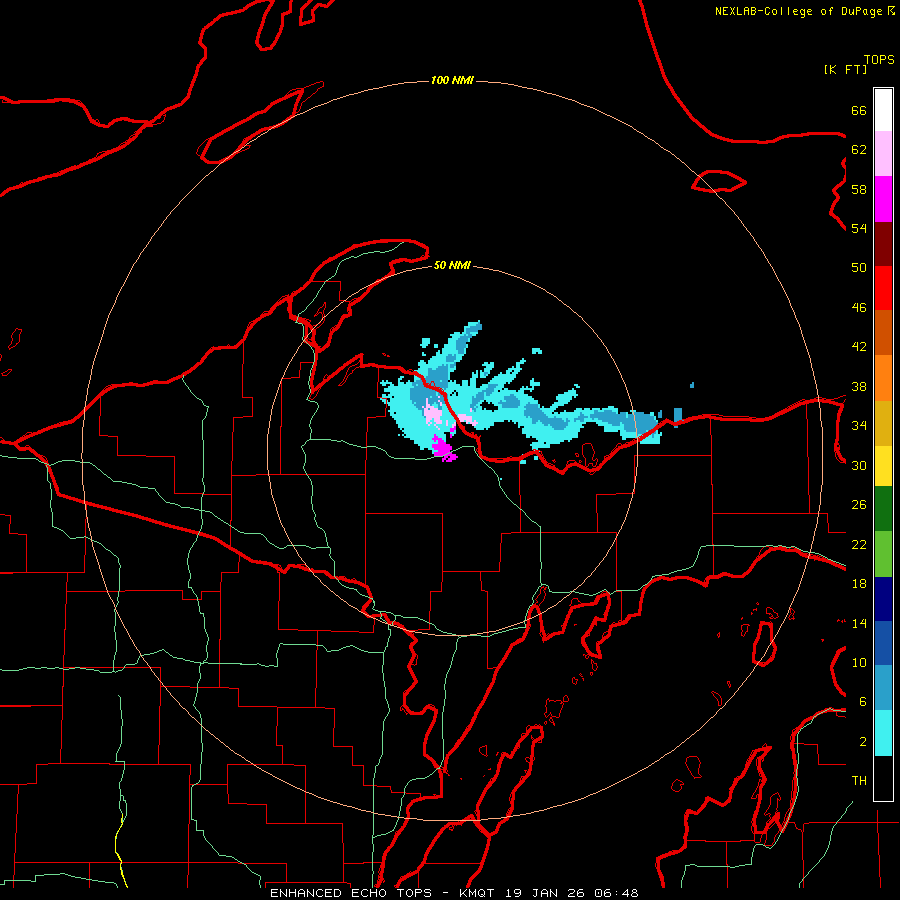Viewport: 900px width, 900px height.
Task: Click the cyan swatch between 2 and 6
Action: (x=883, y=733)
